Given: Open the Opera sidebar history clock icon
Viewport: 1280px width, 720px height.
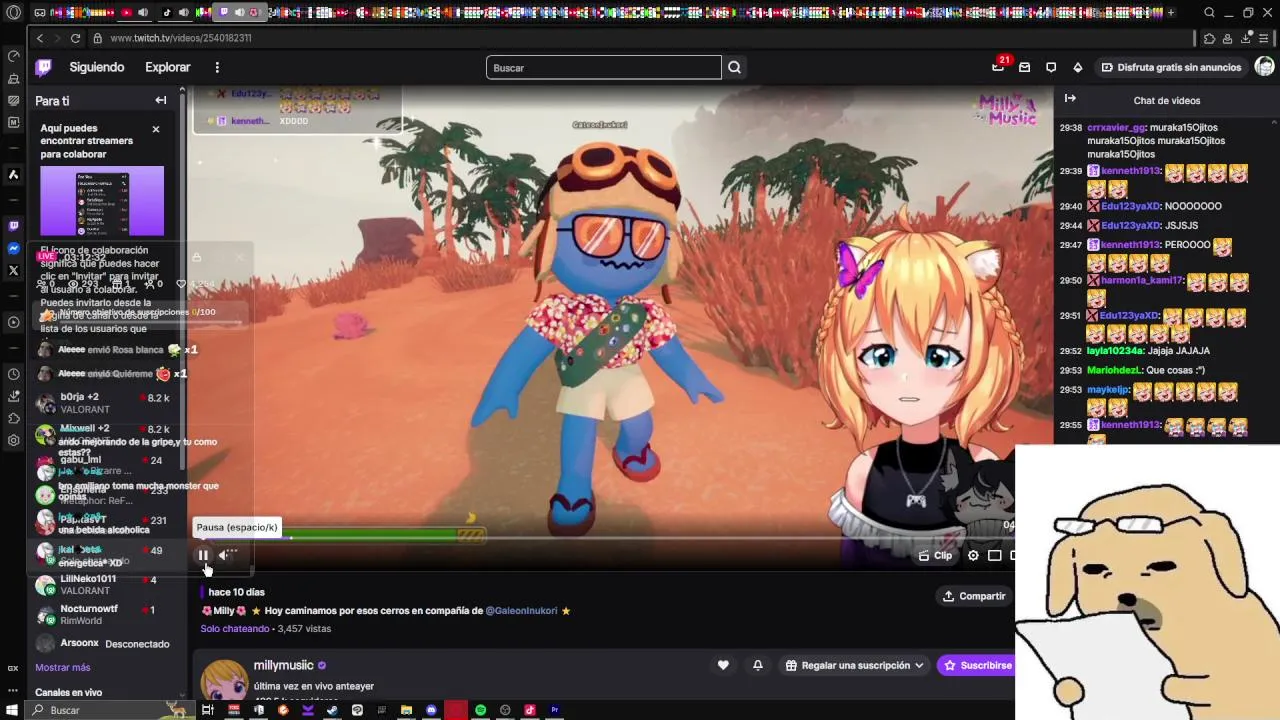Looking at the screenshot, I should [x=13, y=374].
